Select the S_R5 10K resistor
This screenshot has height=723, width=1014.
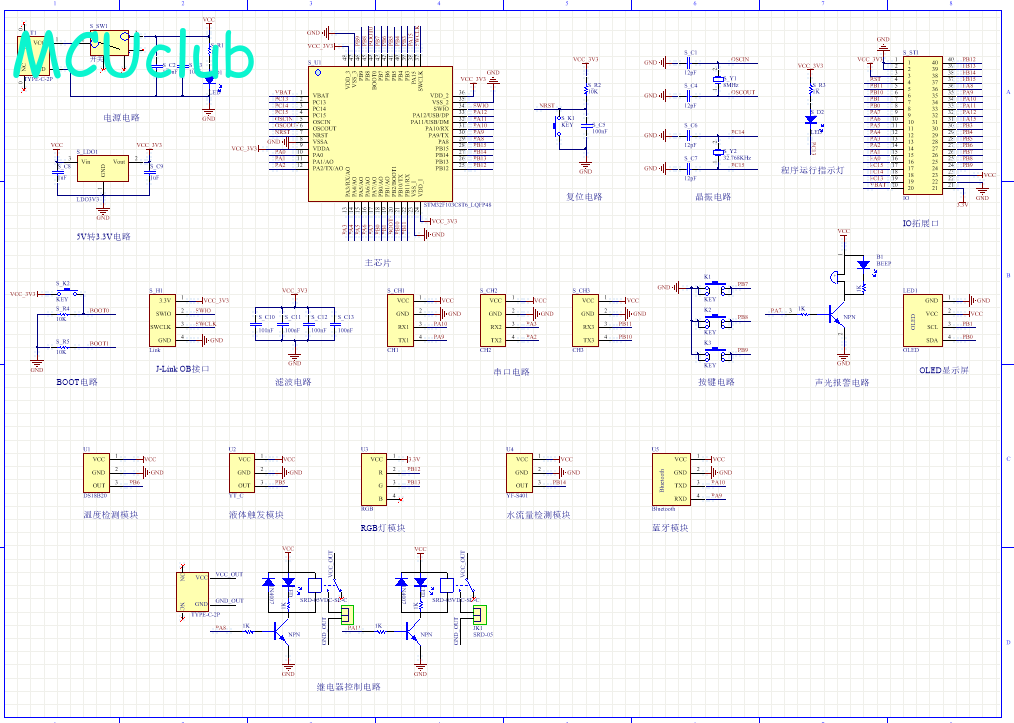click(62, 347)
